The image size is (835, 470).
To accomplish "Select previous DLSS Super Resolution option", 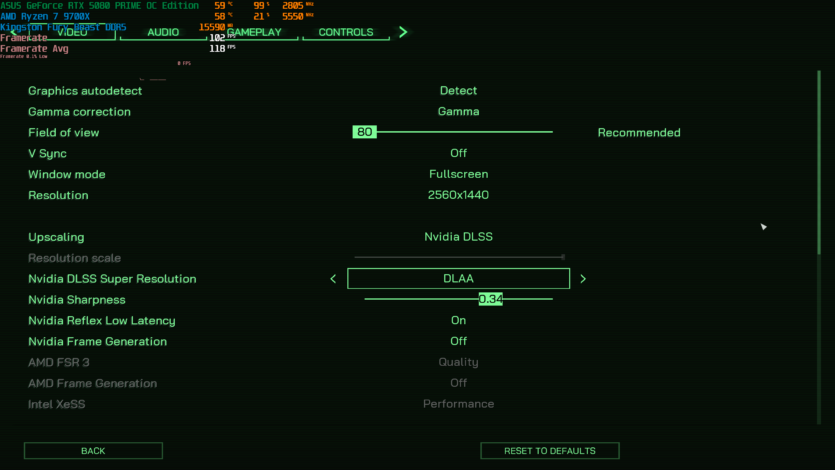I will pos(333,279).
